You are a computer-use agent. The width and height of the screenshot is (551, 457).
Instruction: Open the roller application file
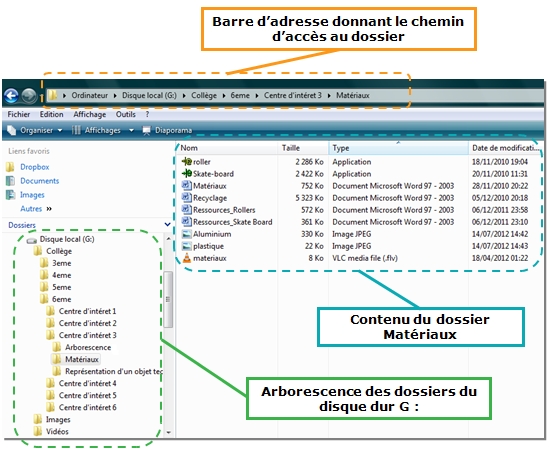(x=202, y=162)
